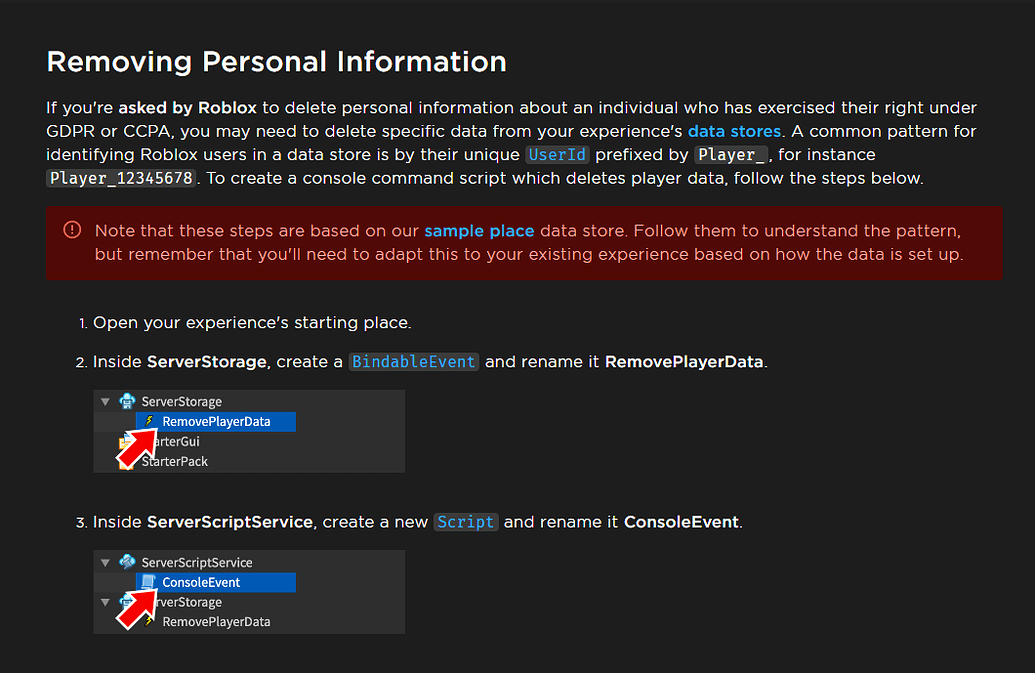Click the Script inline code label
This screenshot has height=673, width=1035.
click(x=466, y=521)
